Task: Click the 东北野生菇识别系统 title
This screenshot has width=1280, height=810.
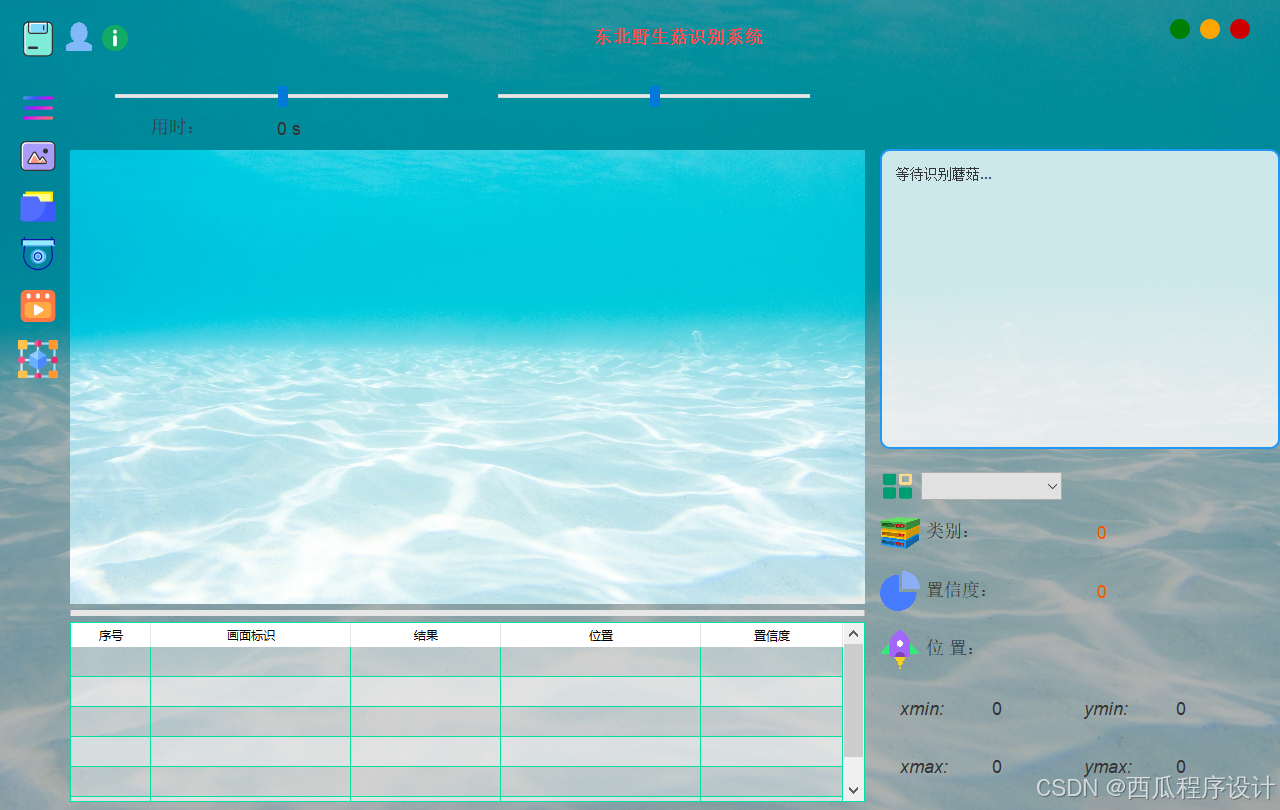Action: (x=678, y=37)
